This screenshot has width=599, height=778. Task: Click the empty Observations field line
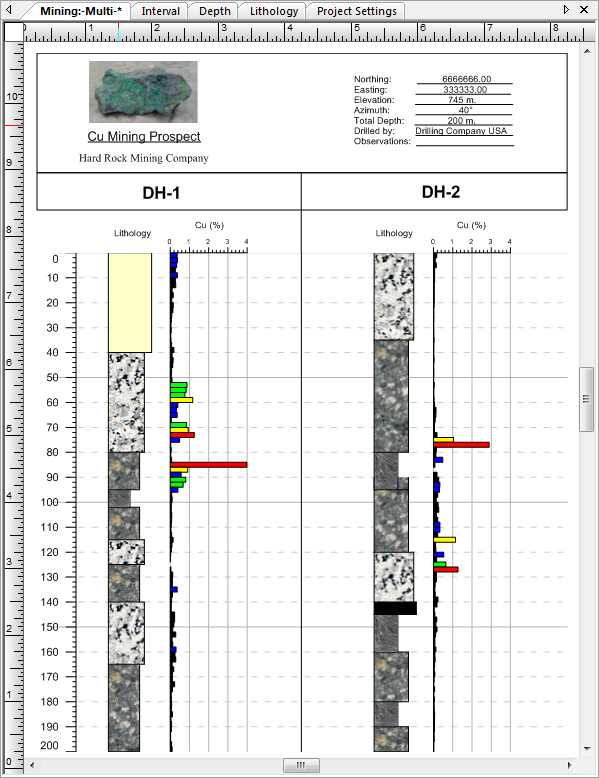465,141
